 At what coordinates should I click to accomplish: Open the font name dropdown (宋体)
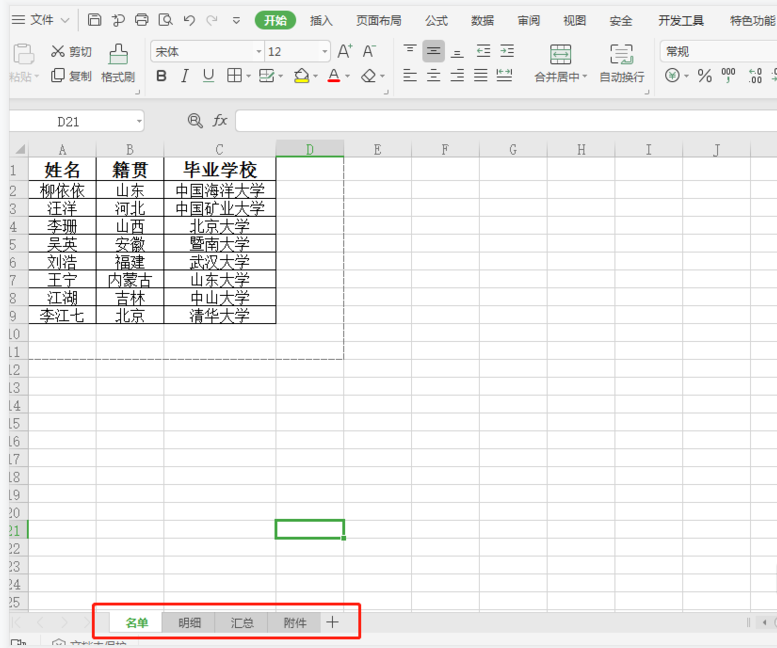(x=259, y=52)
